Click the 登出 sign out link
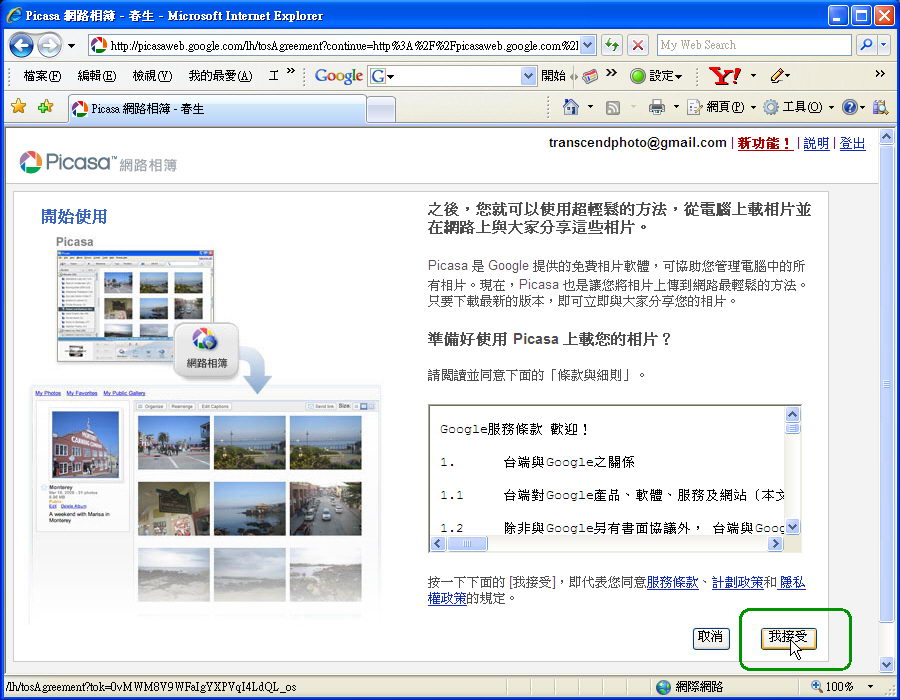Screen dimensions: 900x700 coord(852,143)
